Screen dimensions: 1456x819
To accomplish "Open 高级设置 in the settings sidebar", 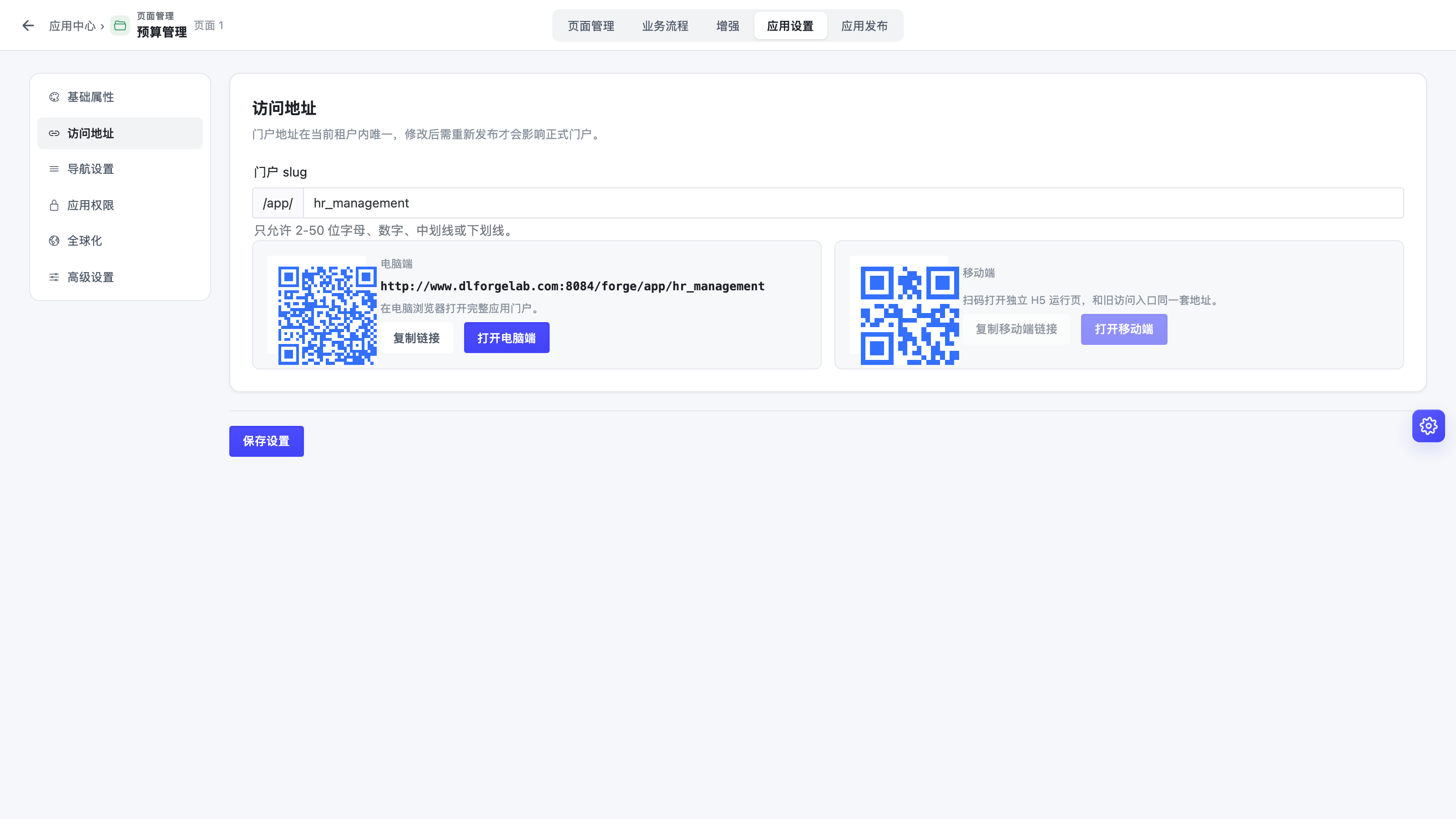I will click(120, 277).
